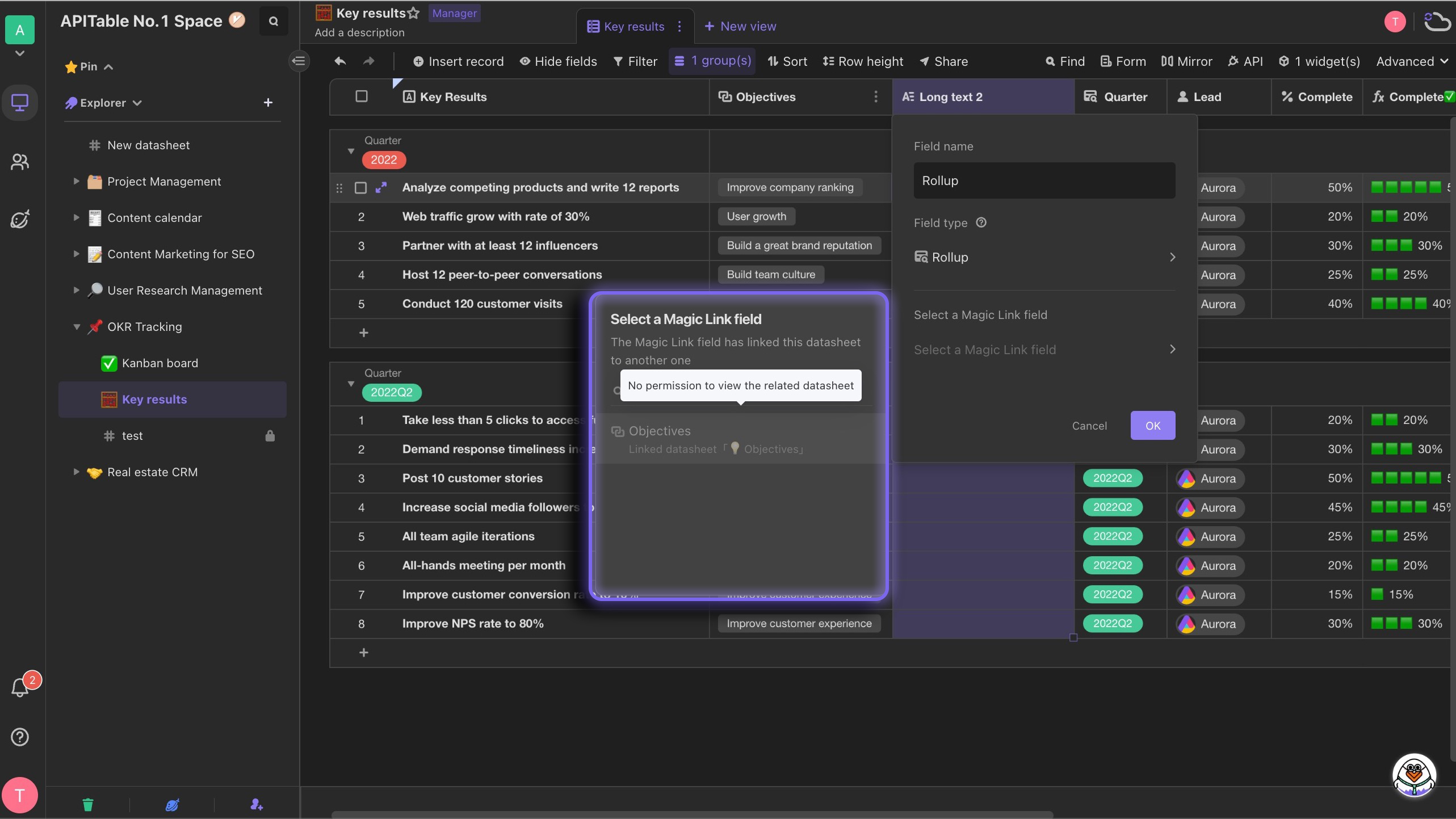Invite a member with the add-person icon
The height and width of the screenshot is (819, 1456).
(257, 804)
